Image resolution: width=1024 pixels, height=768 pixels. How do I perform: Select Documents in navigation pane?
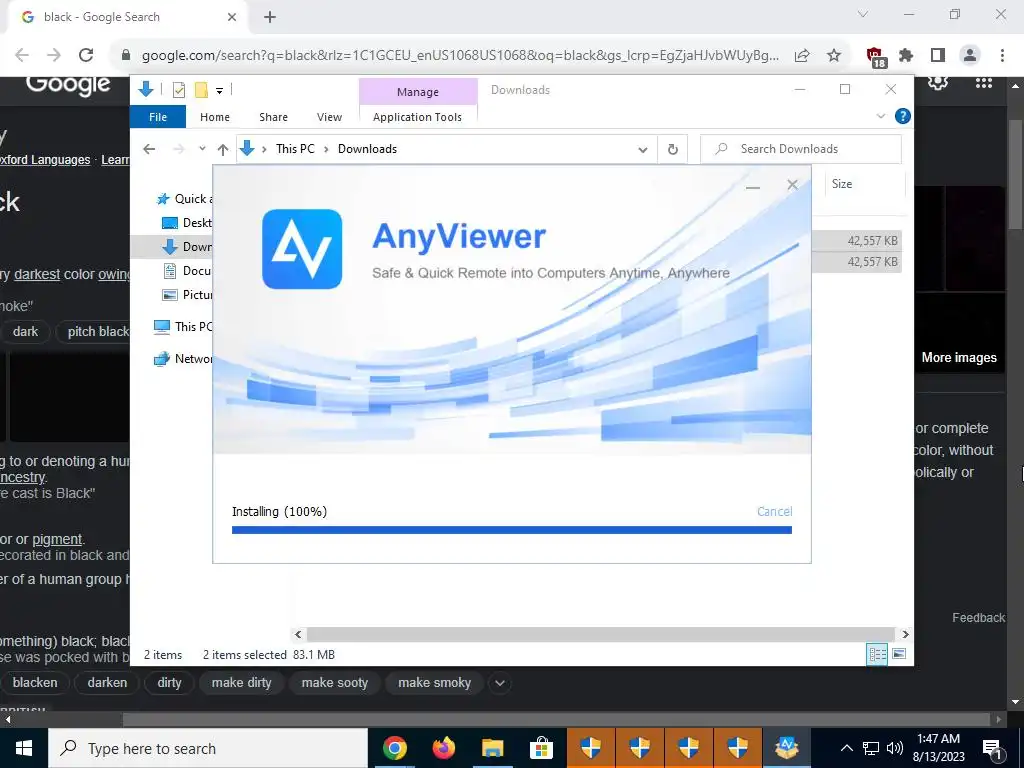point(187,270)
